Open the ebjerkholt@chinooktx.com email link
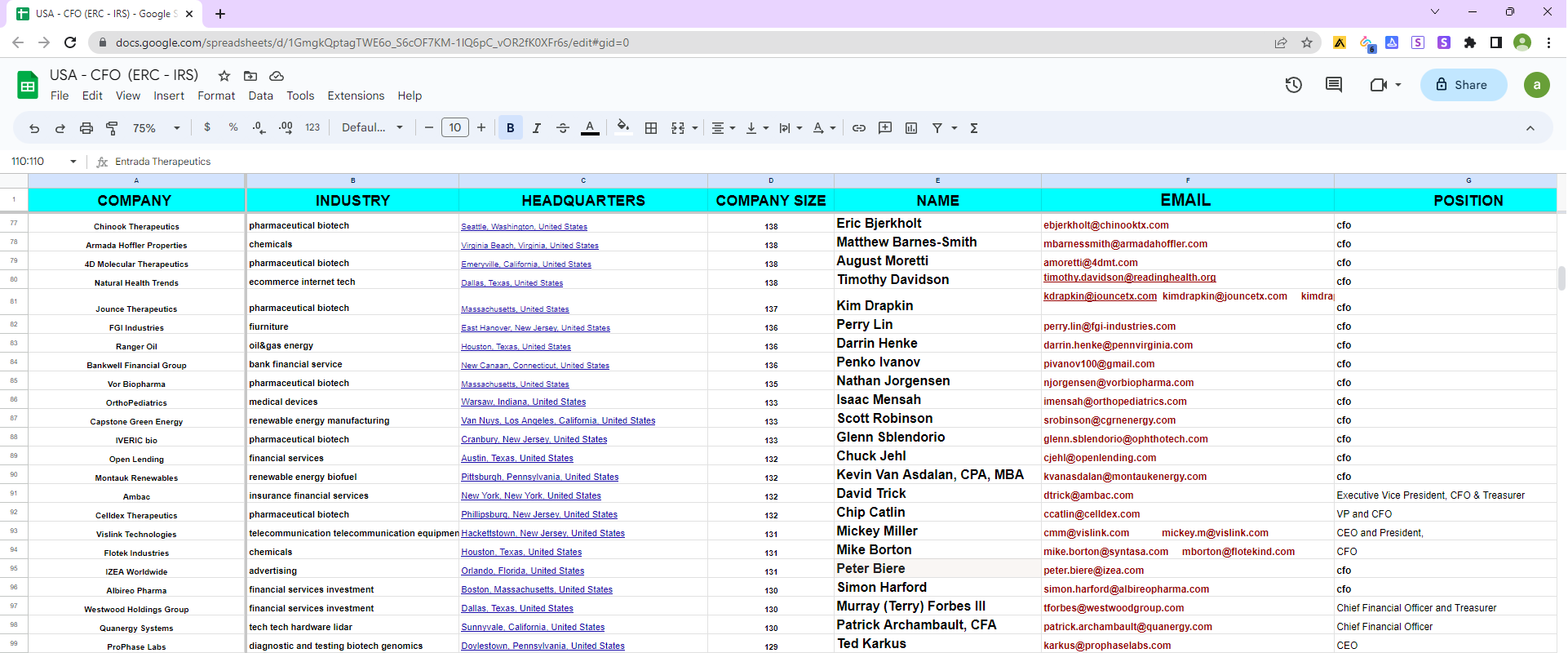This screenshot has height=653, width=1568. point(1106,225)
